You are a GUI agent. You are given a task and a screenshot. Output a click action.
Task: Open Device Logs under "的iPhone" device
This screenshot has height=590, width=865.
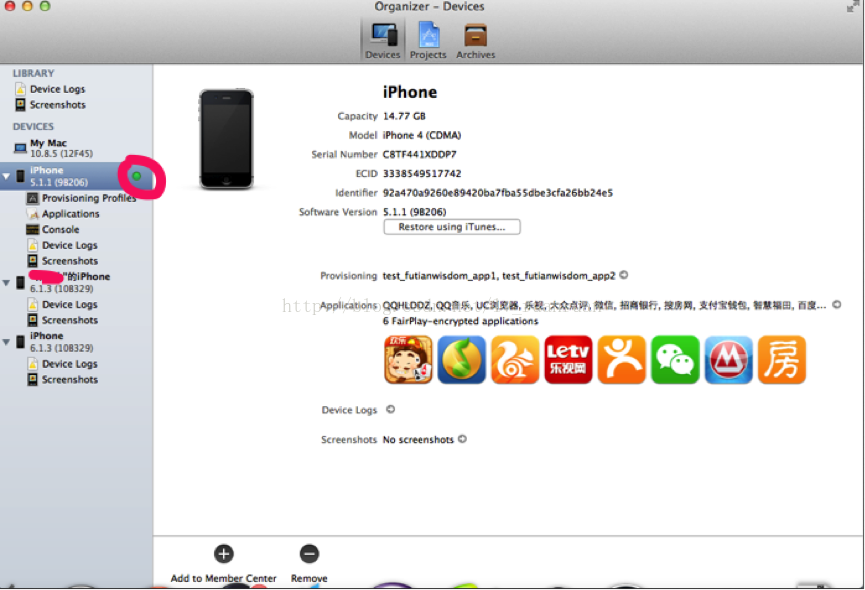[70, 304]
